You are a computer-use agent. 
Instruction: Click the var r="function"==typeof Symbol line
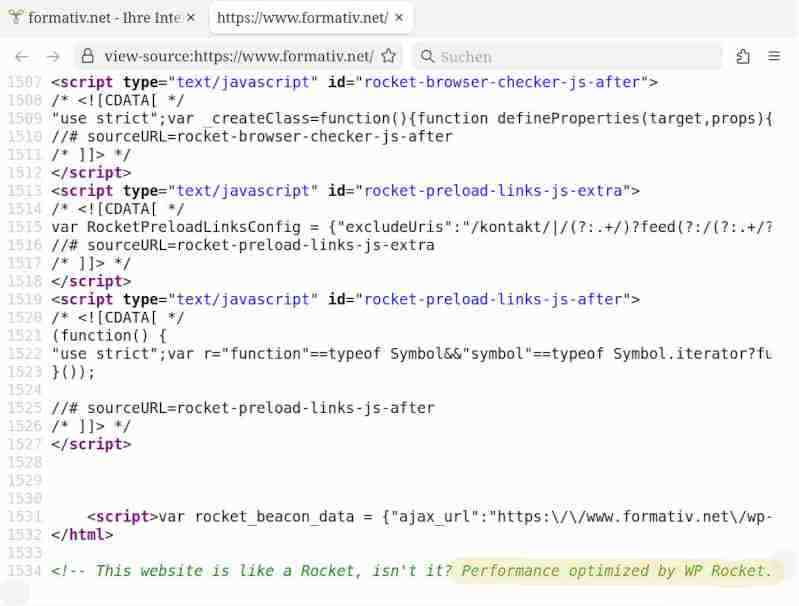coord(412,354)
